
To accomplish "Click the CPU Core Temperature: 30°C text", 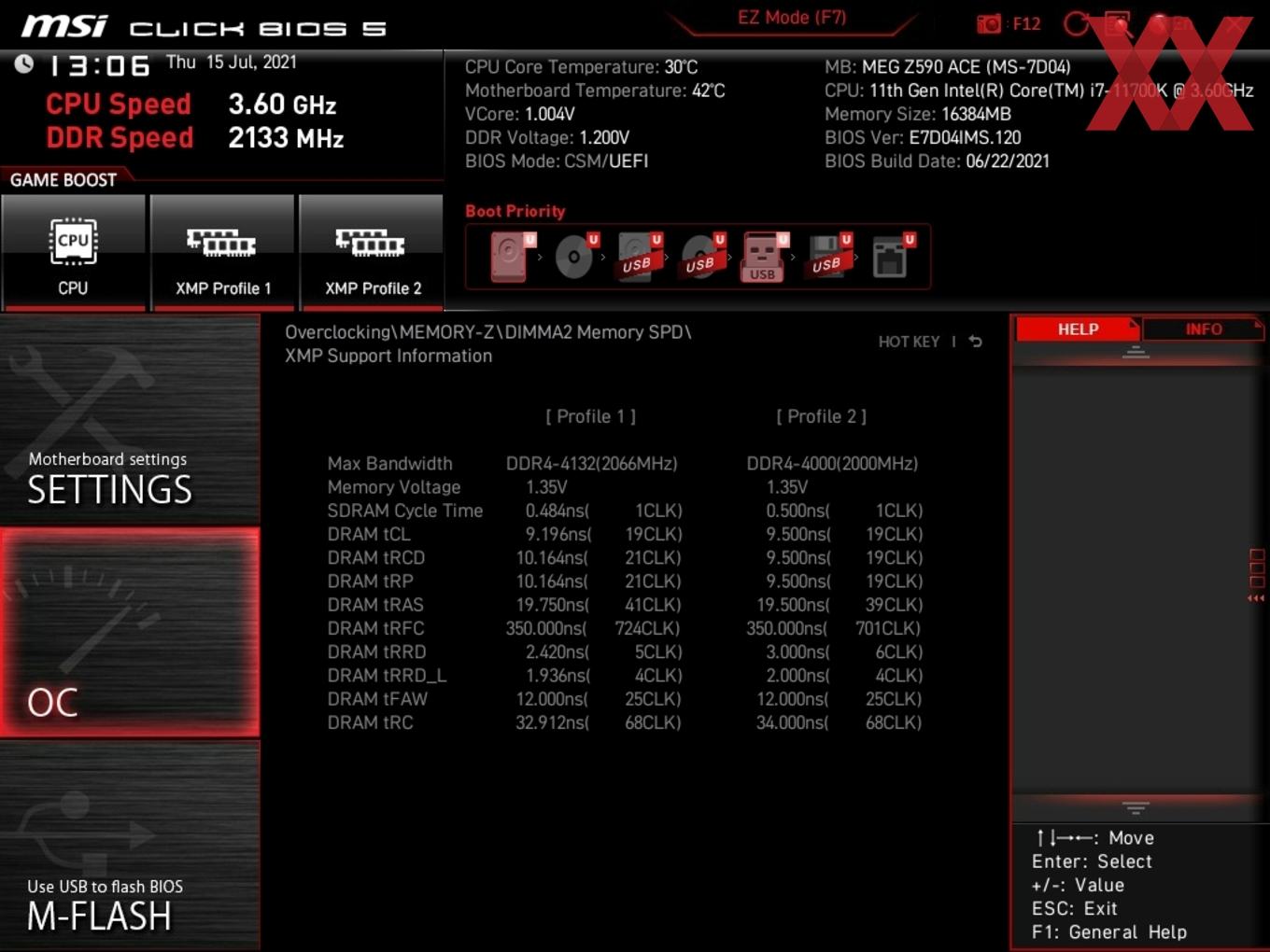I will tap(582, 67).
